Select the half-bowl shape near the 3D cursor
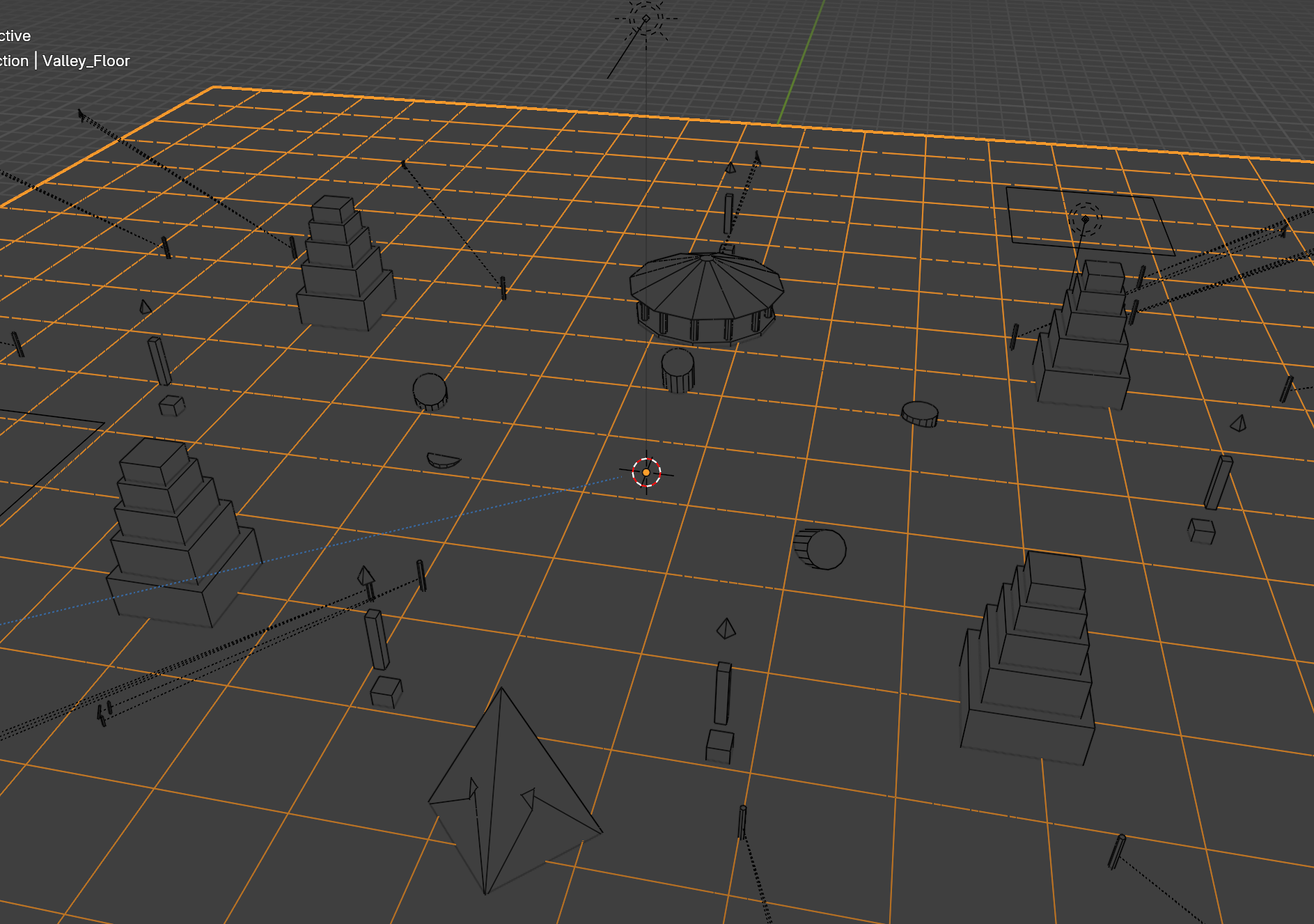The height and width of the screenshot is (924, 1314). click(x=443, y=460)
